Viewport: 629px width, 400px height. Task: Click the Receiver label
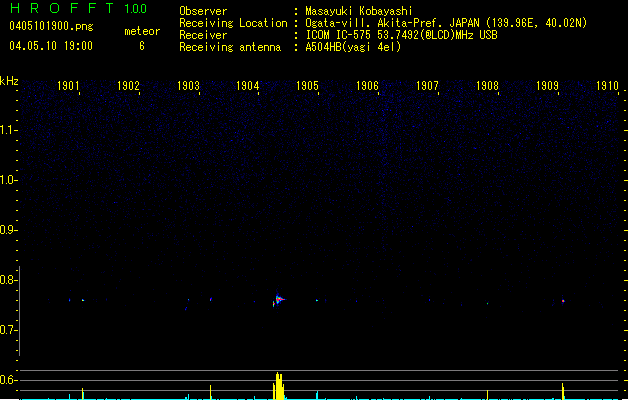pos(203,35)
